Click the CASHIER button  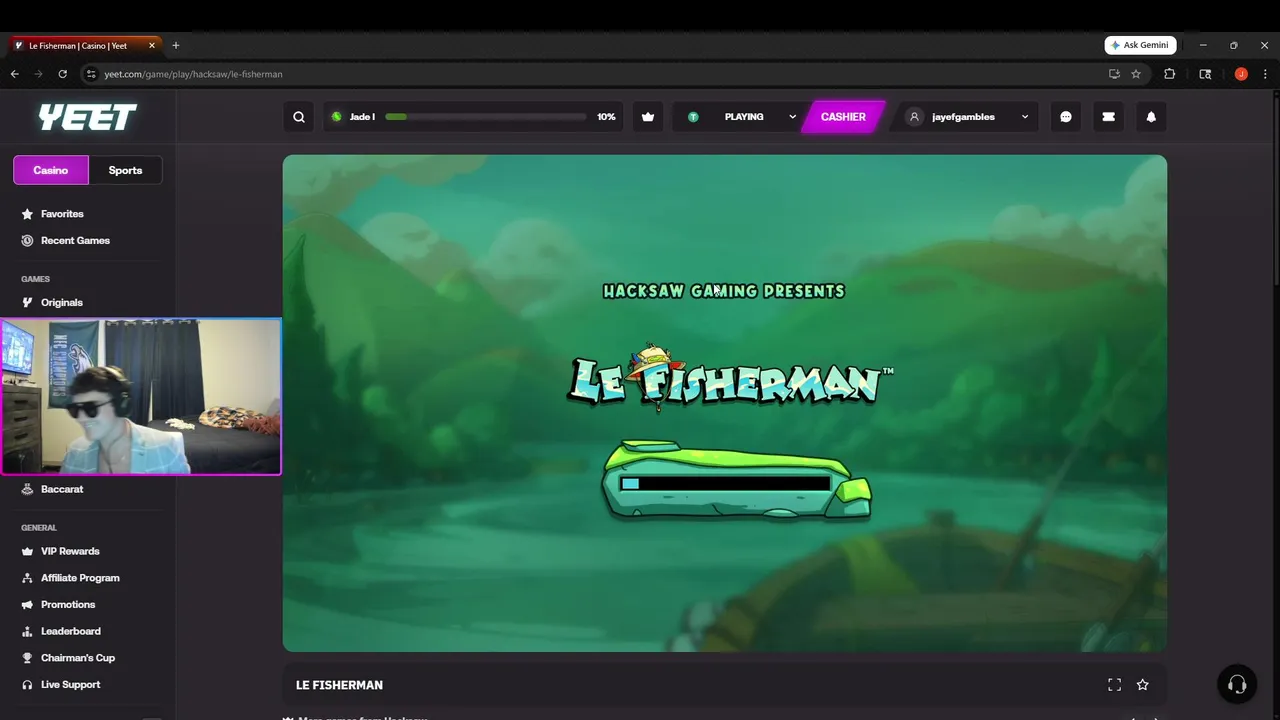(843, 117)
